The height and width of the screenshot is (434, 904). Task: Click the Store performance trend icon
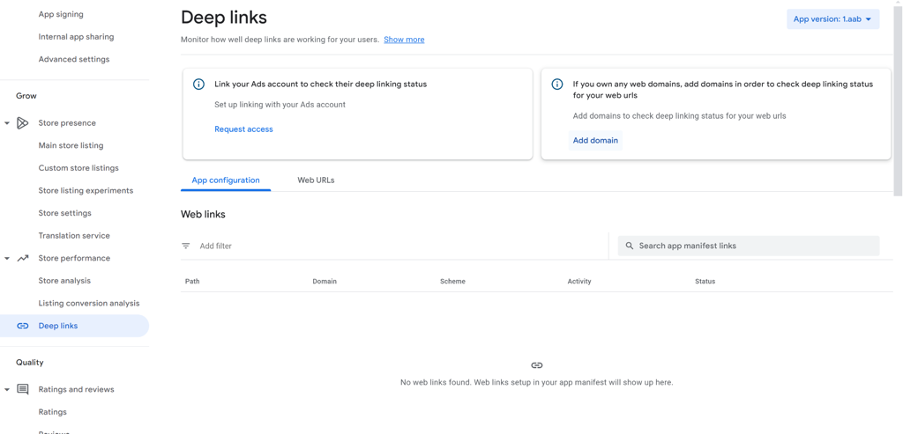[22, 258]
